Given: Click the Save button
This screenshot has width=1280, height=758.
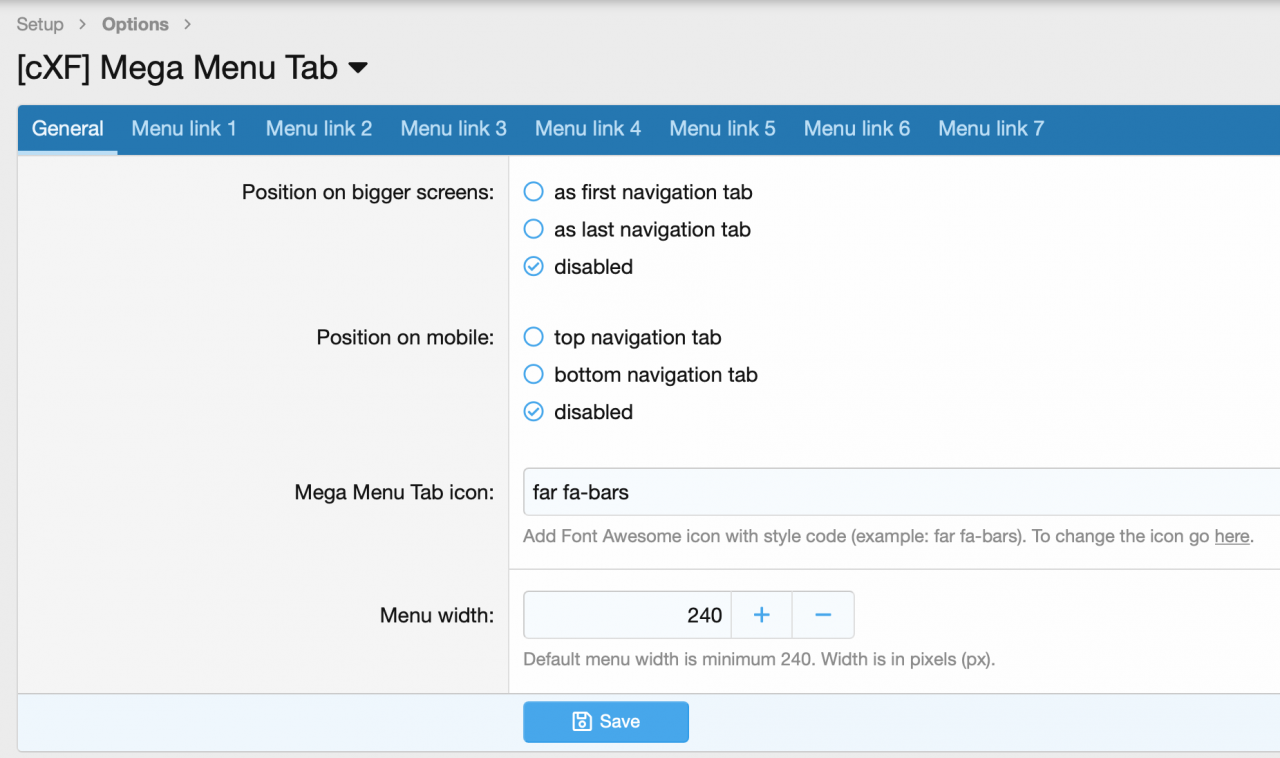Looking at the screenshot, I should point(605,722).
